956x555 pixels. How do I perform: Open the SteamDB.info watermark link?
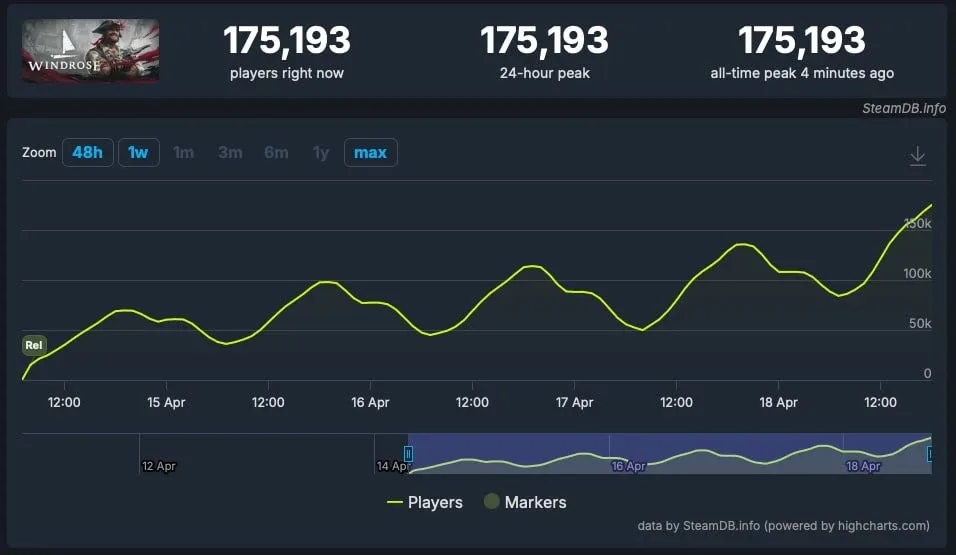coord(903,108)
